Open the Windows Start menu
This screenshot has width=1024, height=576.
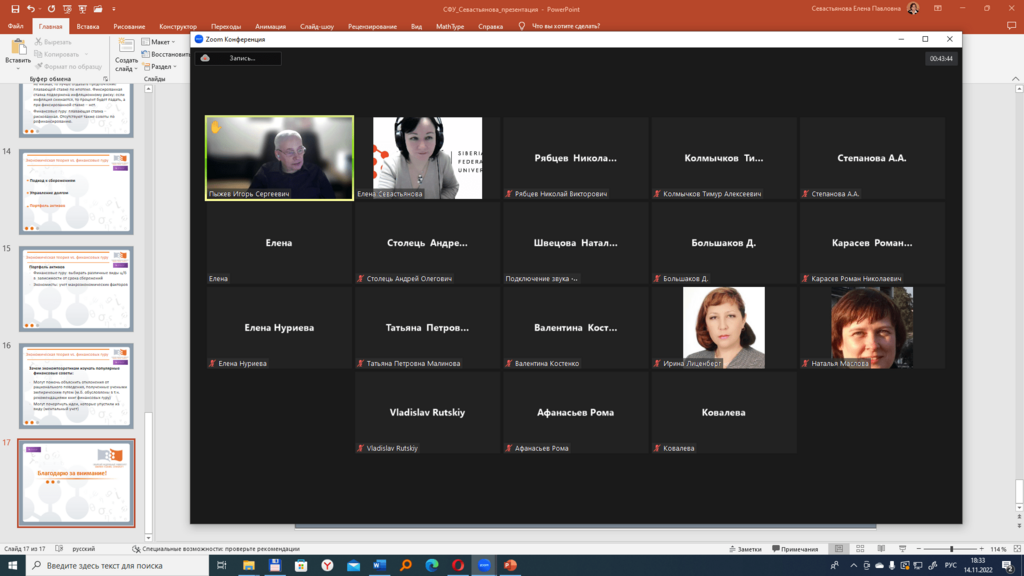tap(12, 566)
